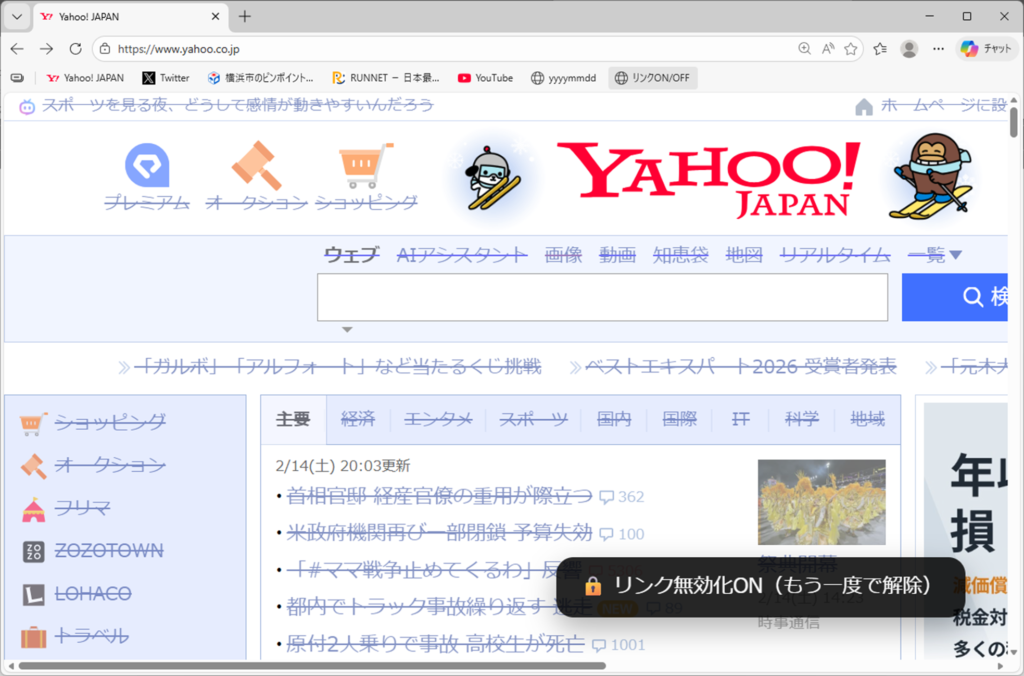Click the フリマ tent icon in the sidebar
This screenshot has width=1024, height=676.
pos(33,509)
